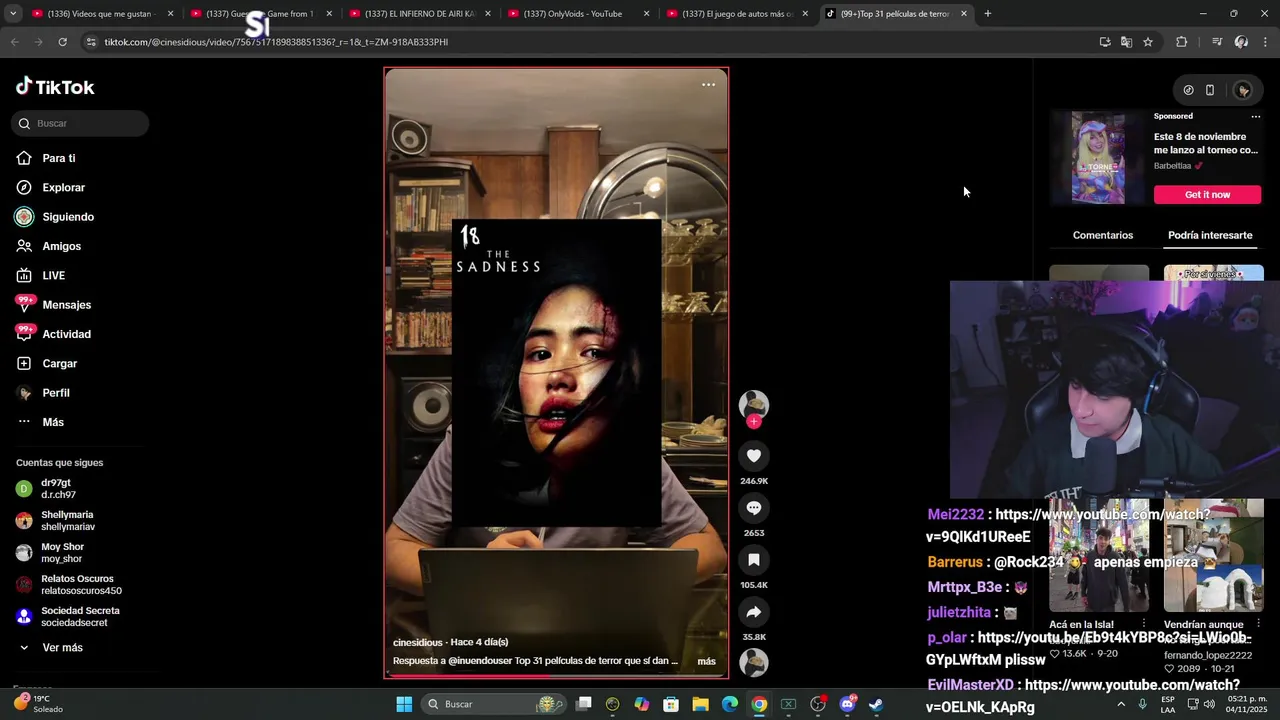
Task: Open the profile avatar in the top-right header
Action: coord(1243,90)
